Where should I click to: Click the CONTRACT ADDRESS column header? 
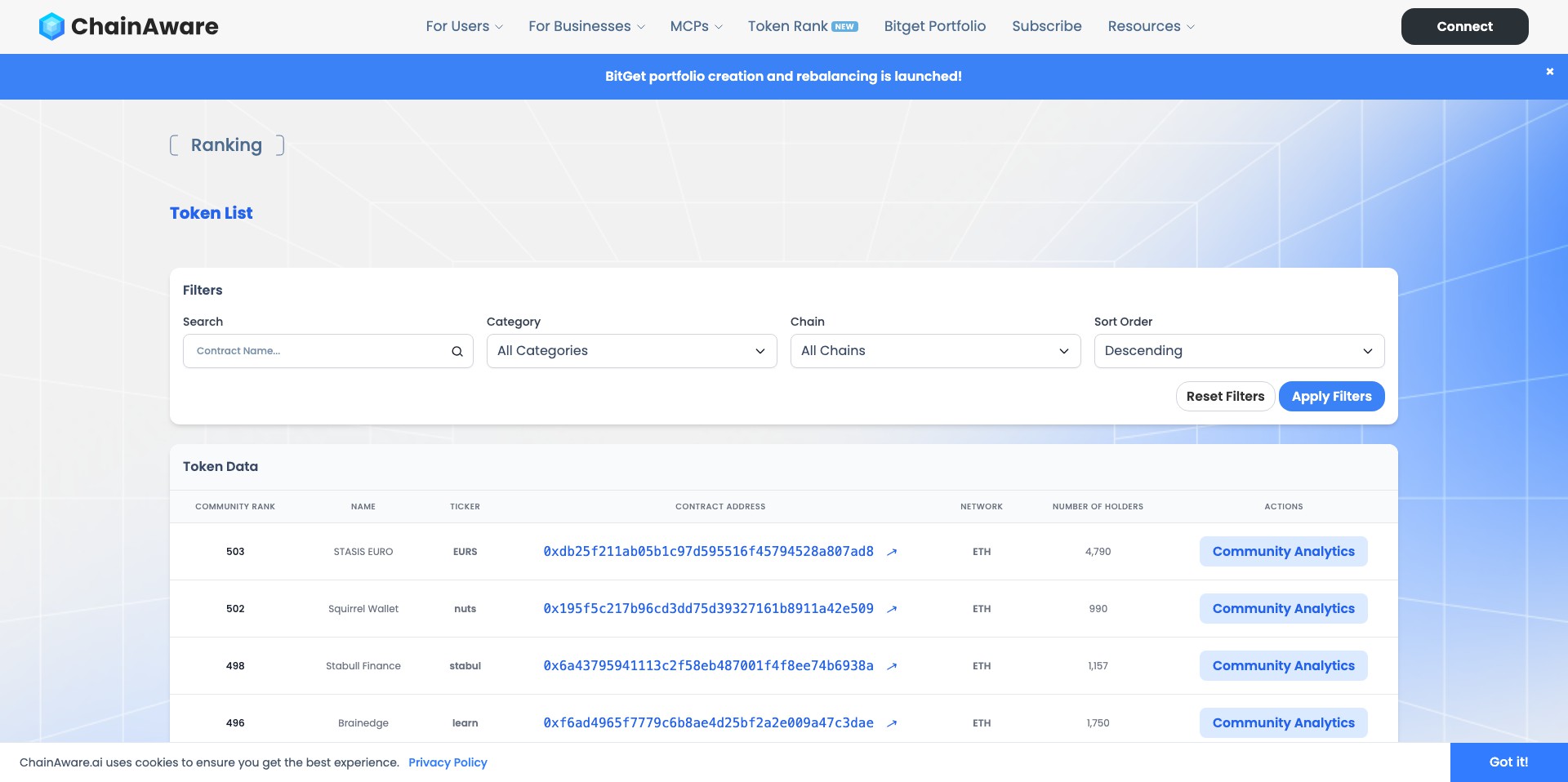pos(720,507)
